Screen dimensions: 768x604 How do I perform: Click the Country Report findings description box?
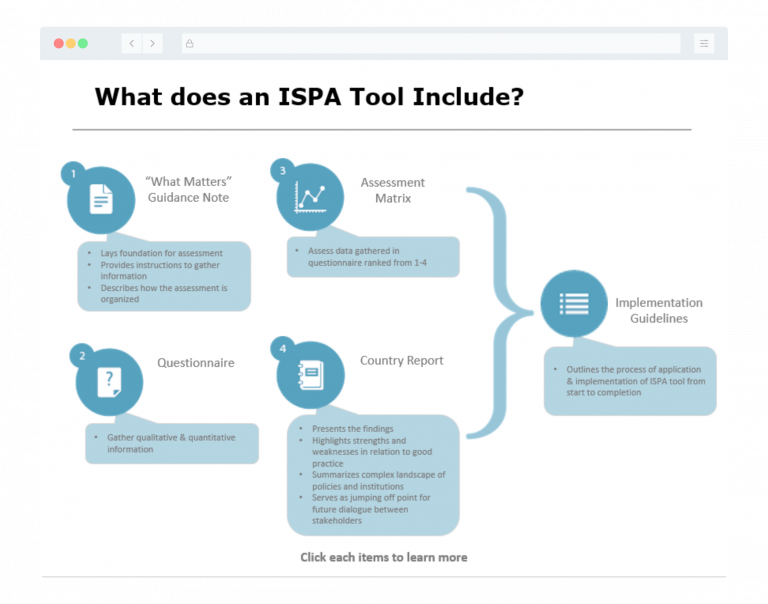click(x=373, y=474)
